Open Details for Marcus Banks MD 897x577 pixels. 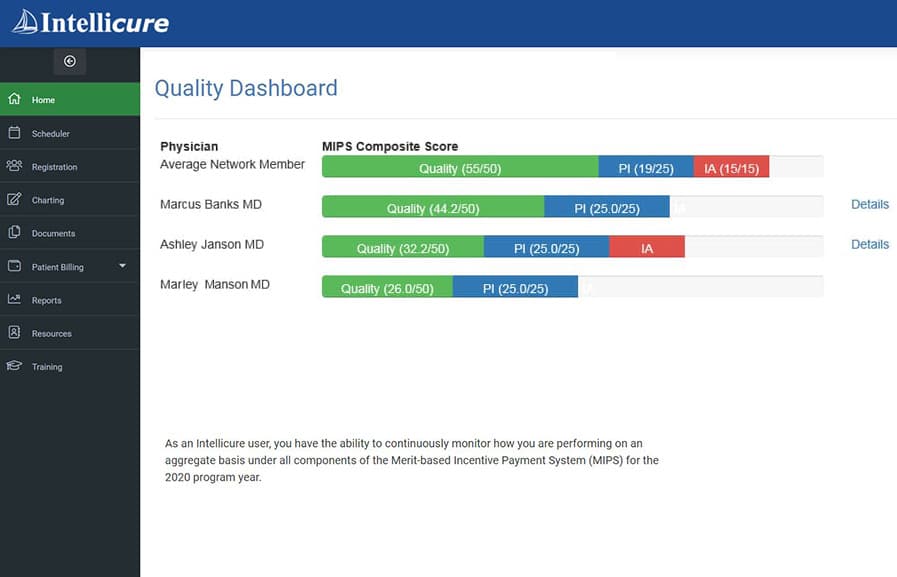pyautogui.click(x=870, y=204)
